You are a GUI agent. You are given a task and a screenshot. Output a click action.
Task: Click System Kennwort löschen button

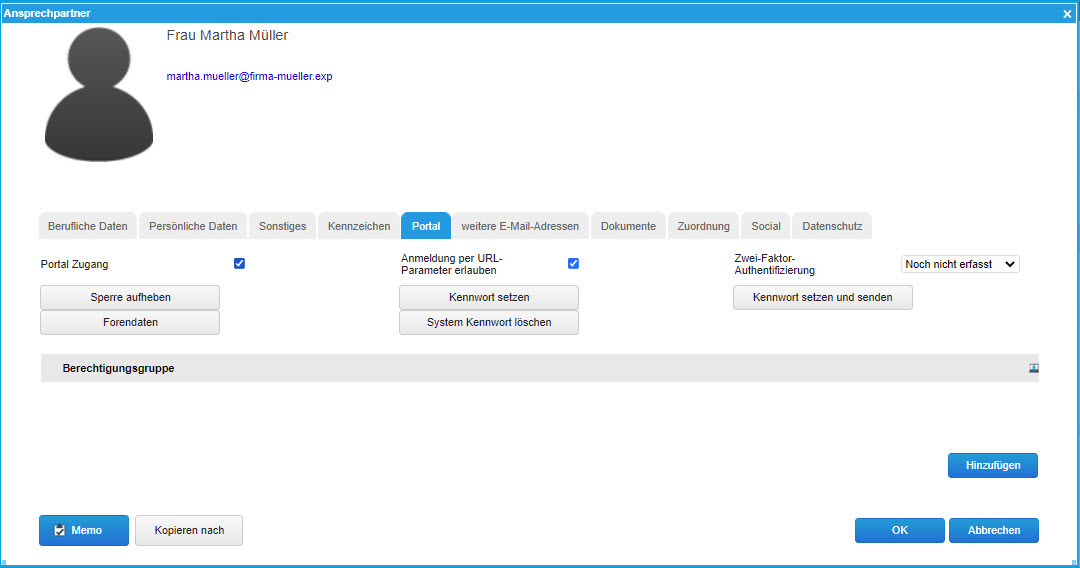click(x=489, y=322)
